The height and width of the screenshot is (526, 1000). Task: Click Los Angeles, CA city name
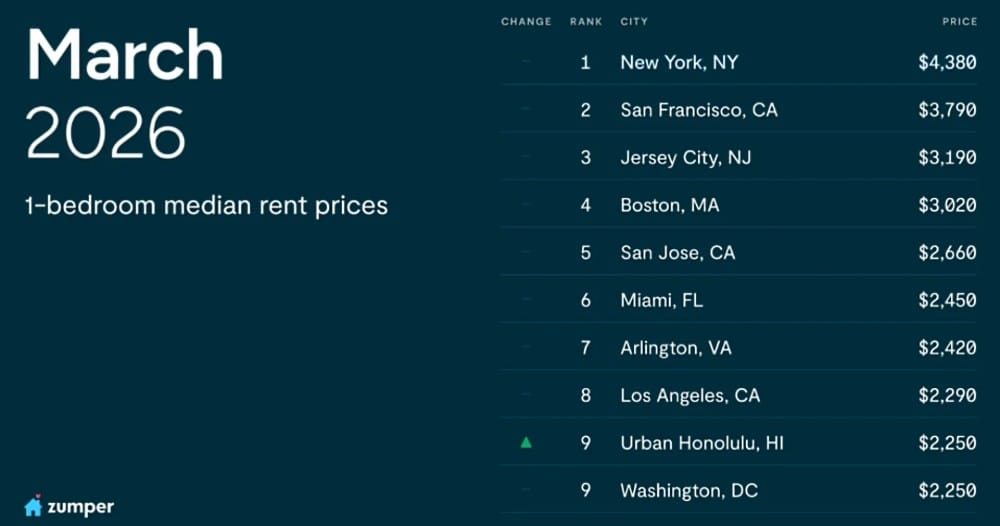689,395
